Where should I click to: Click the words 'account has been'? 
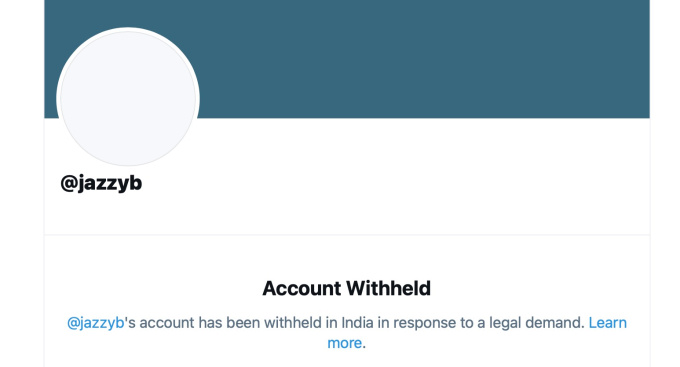200,323
